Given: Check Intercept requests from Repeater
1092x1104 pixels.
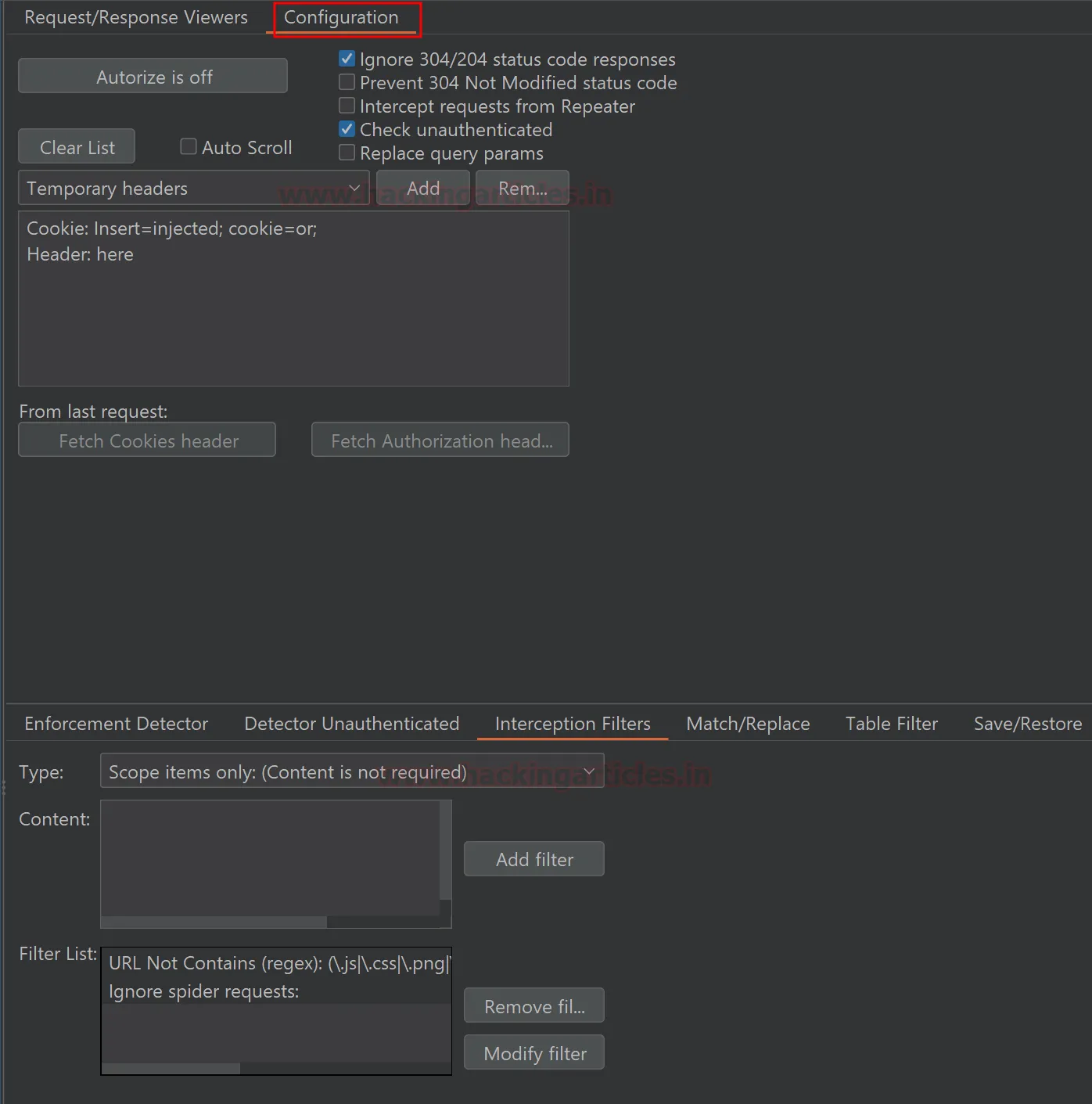Looking at the screenshot, I should coord(347,106).
